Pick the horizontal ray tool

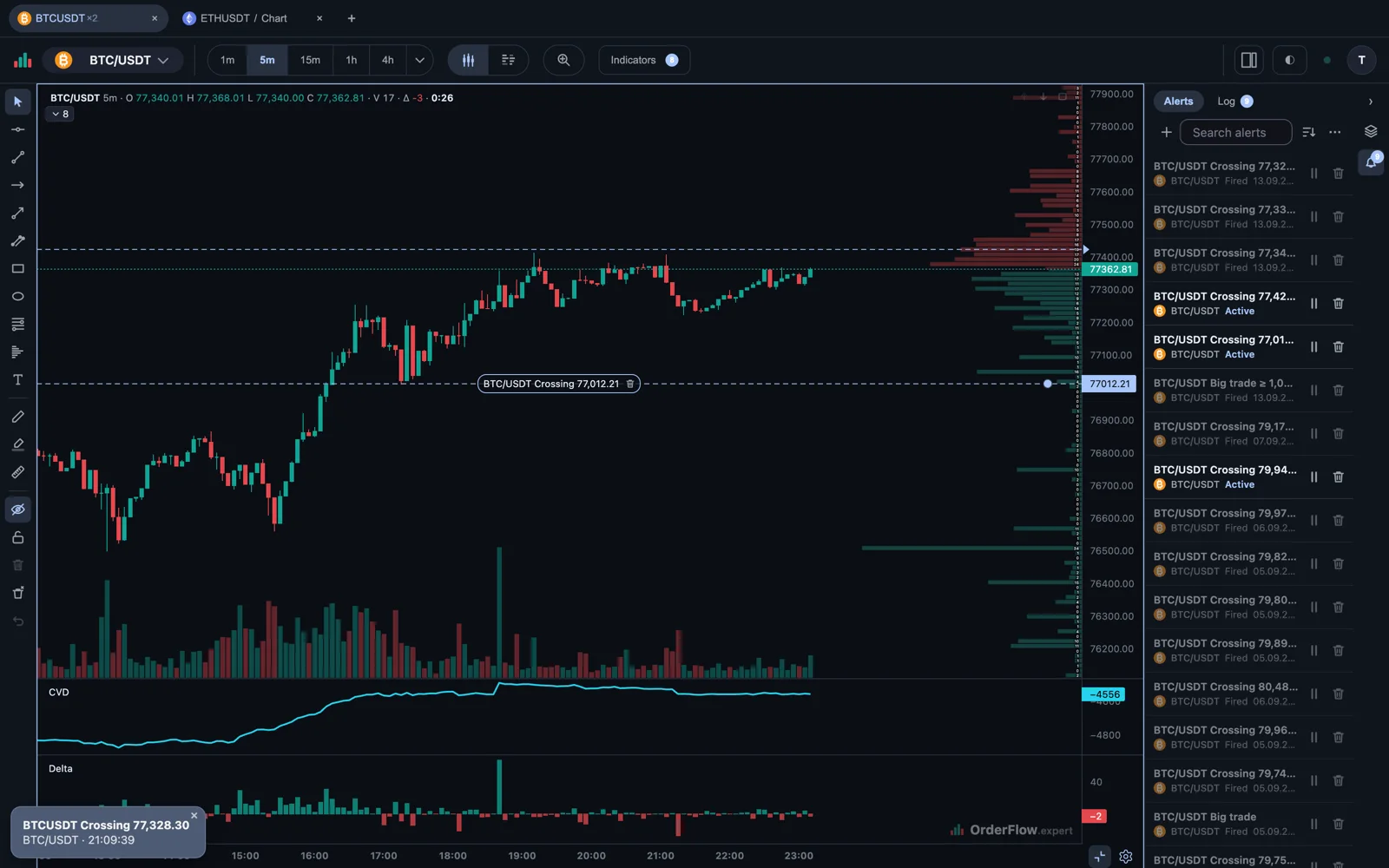(17, 185)
